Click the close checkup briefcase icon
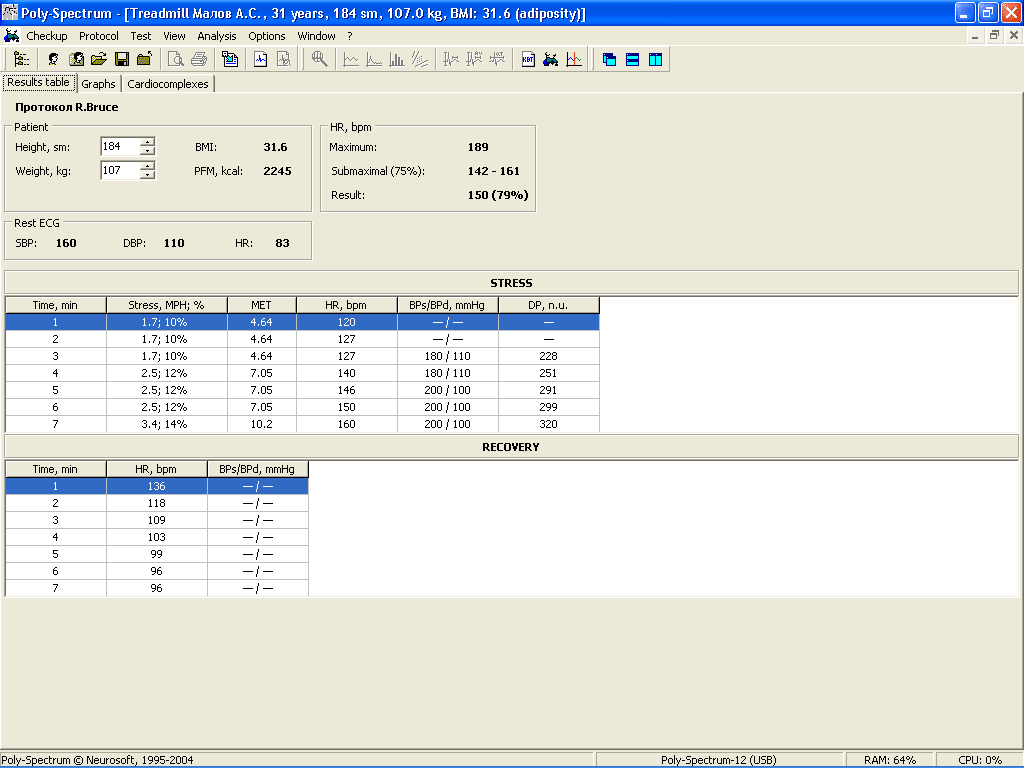This screenshot has width=1024, height=768. [144, 59]
